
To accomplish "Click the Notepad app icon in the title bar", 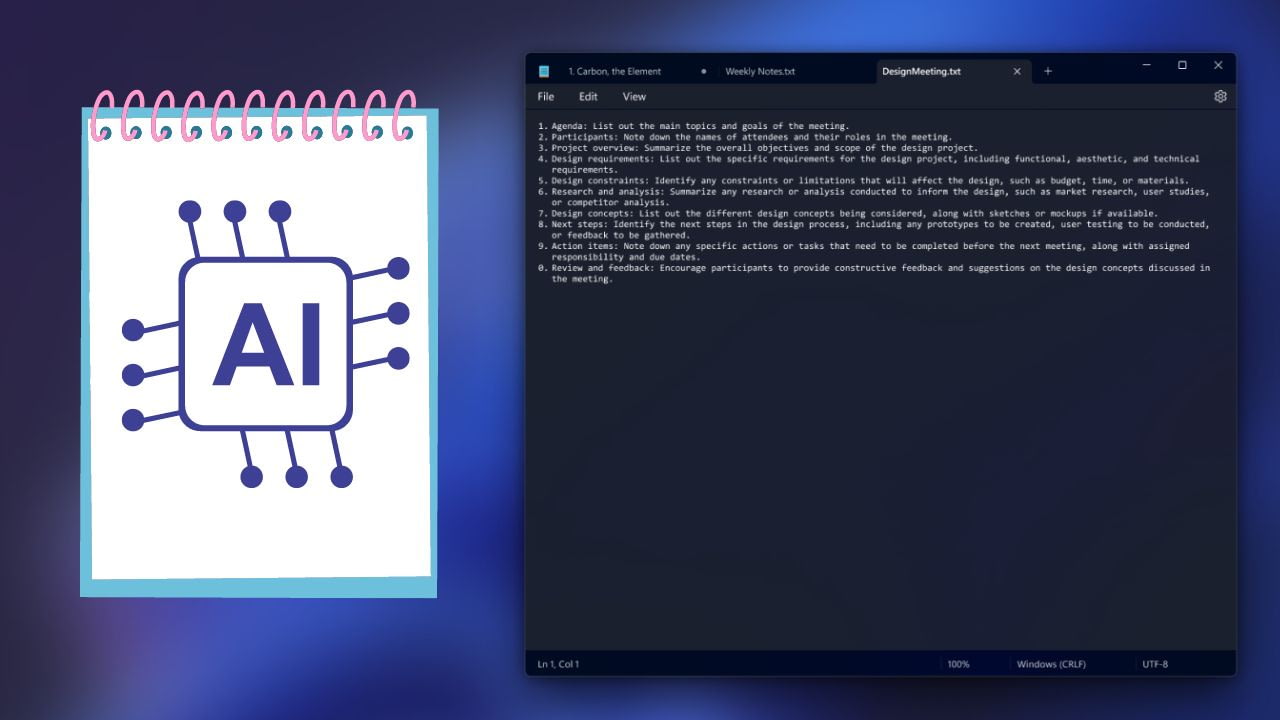I will click(x=543, y=71).
